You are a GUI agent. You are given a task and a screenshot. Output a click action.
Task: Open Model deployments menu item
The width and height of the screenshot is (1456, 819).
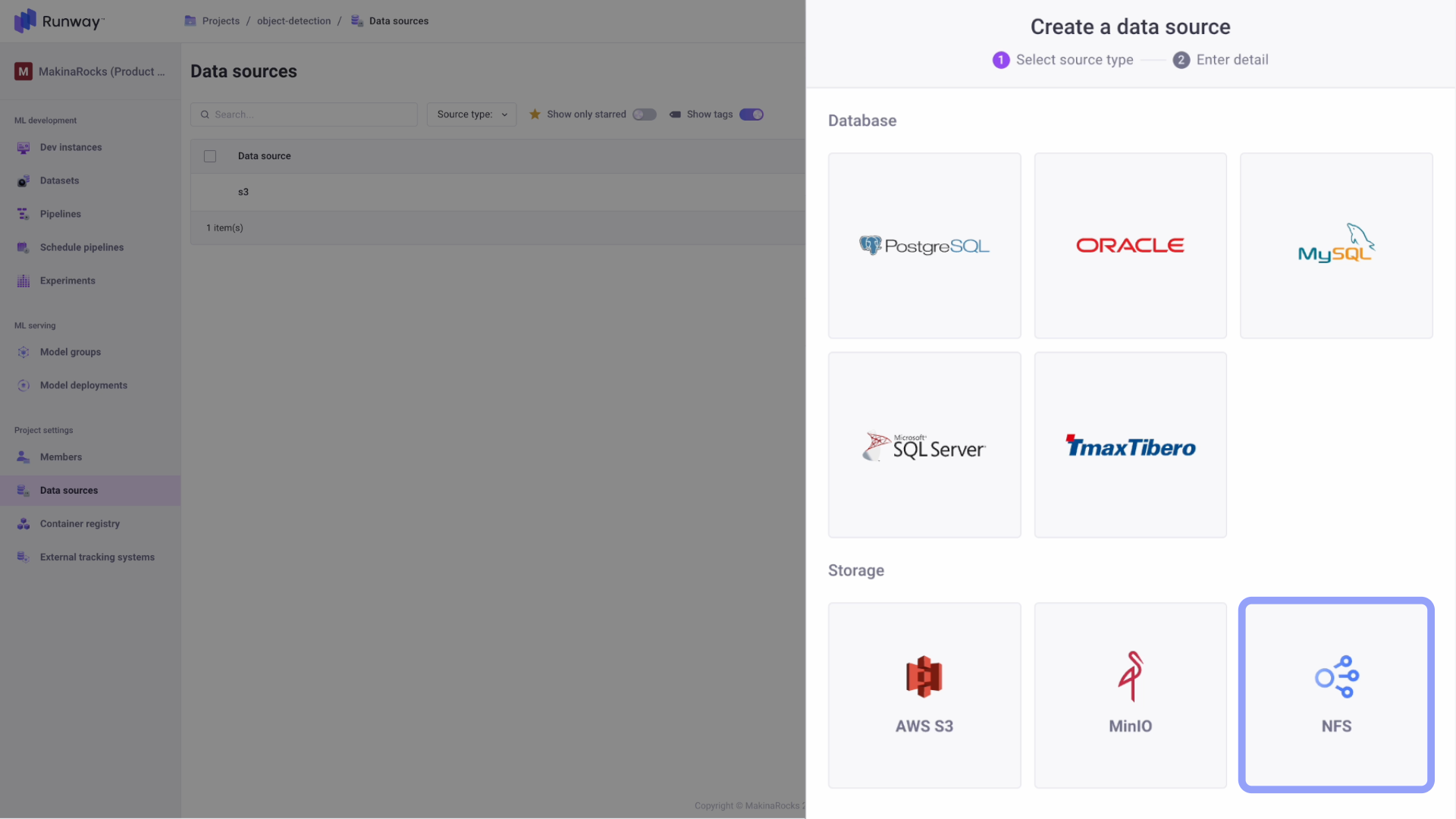tap(90, 386)
